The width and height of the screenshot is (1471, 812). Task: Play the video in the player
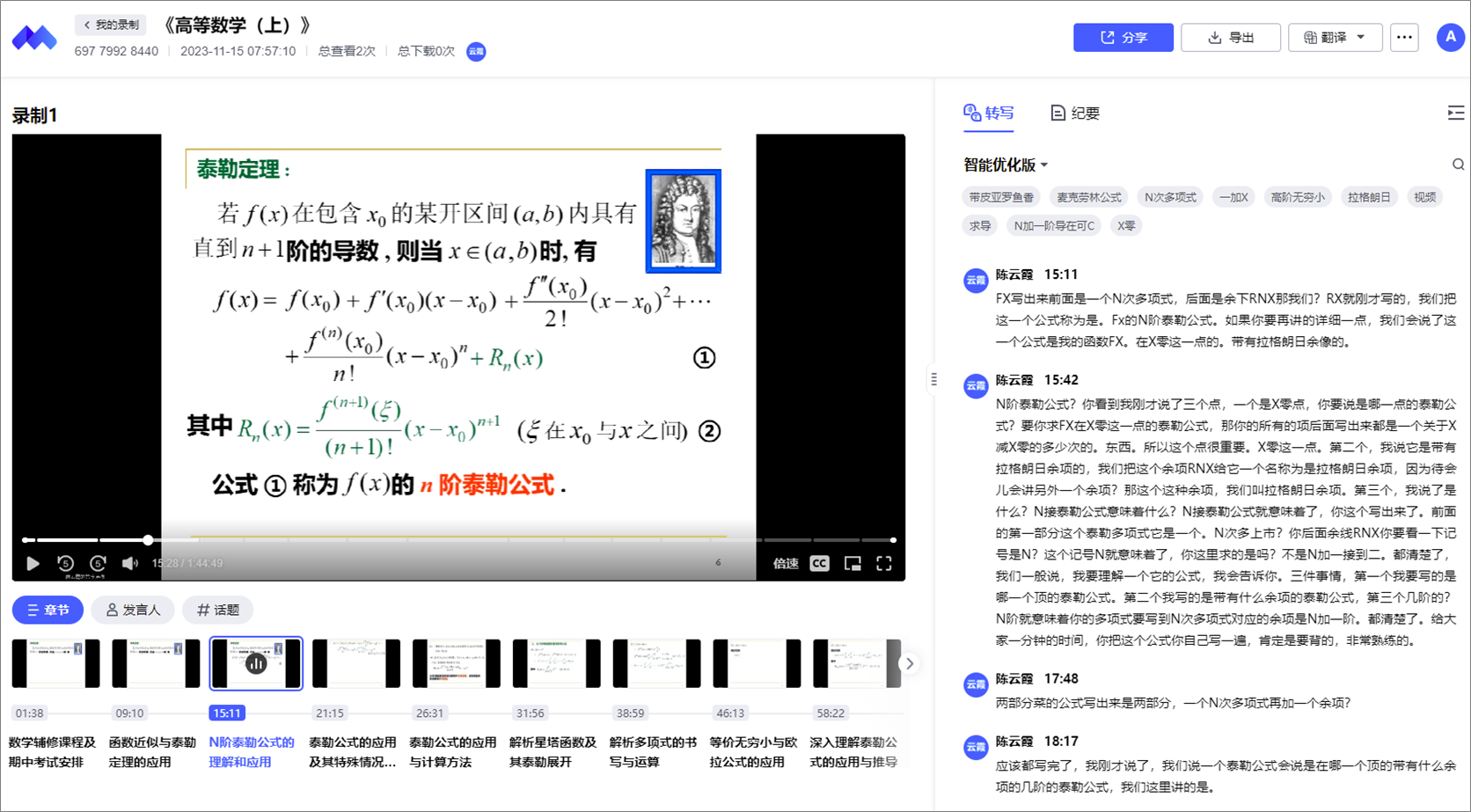pyautogui.click(x=33, y=563)
